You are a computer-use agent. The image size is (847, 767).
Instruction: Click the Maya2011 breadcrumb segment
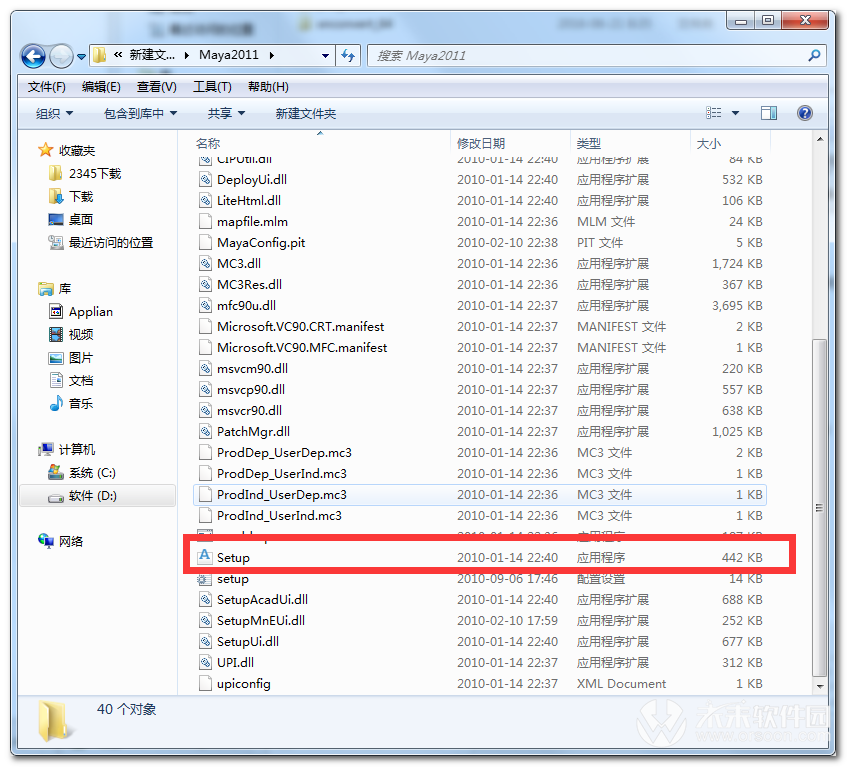pos(228,55)
